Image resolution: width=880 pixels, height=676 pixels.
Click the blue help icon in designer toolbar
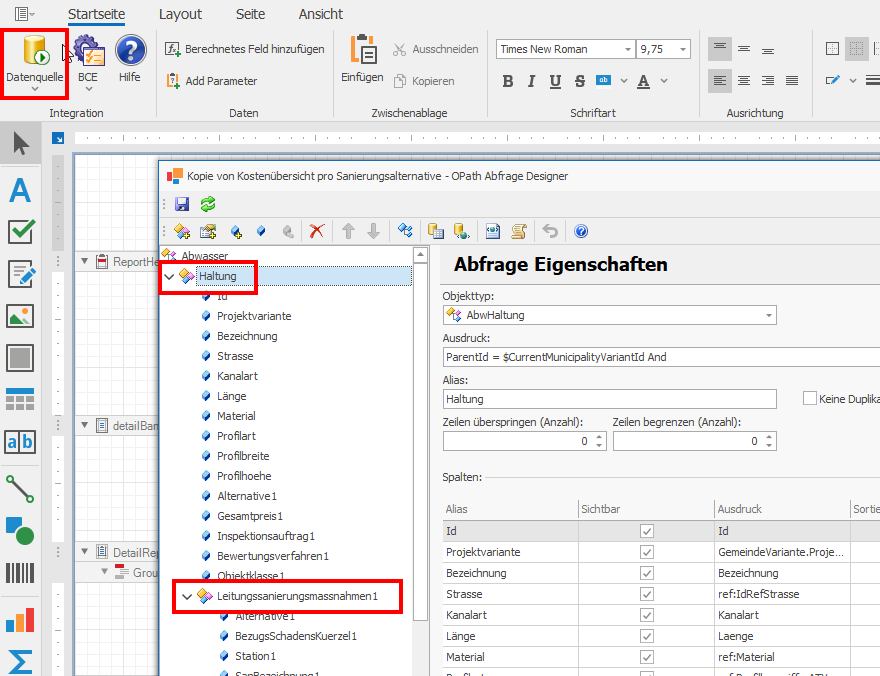tap(580, 231)
